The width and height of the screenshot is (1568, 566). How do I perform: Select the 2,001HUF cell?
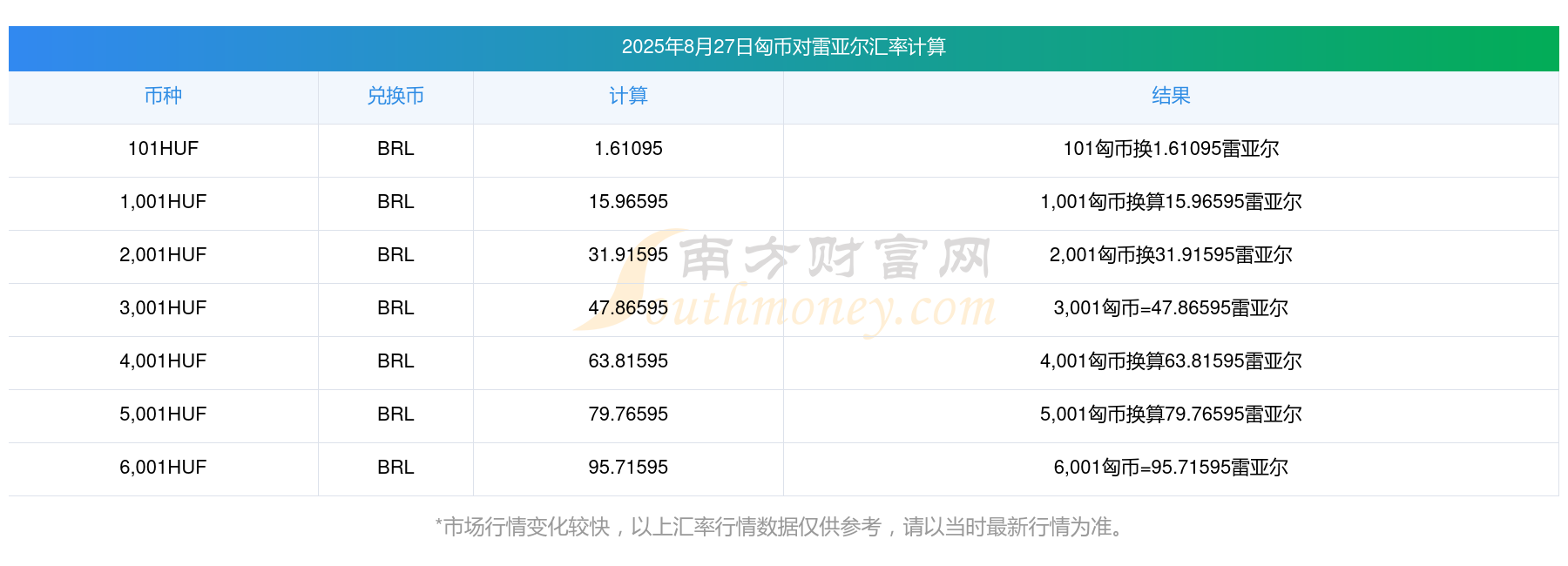coord(163,255)
